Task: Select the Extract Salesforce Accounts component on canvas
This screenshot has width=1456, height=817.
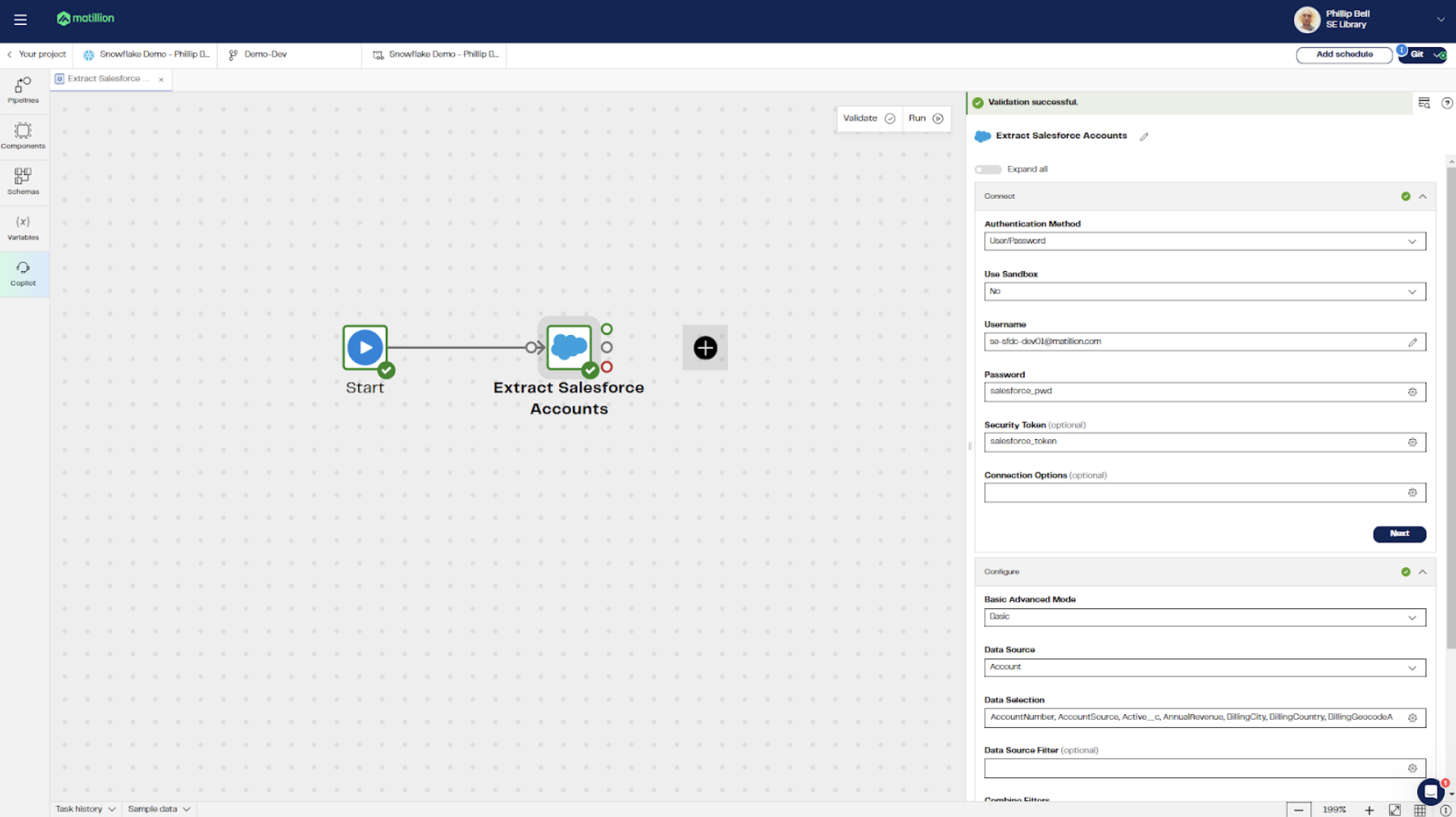Action: click(569, 348)
